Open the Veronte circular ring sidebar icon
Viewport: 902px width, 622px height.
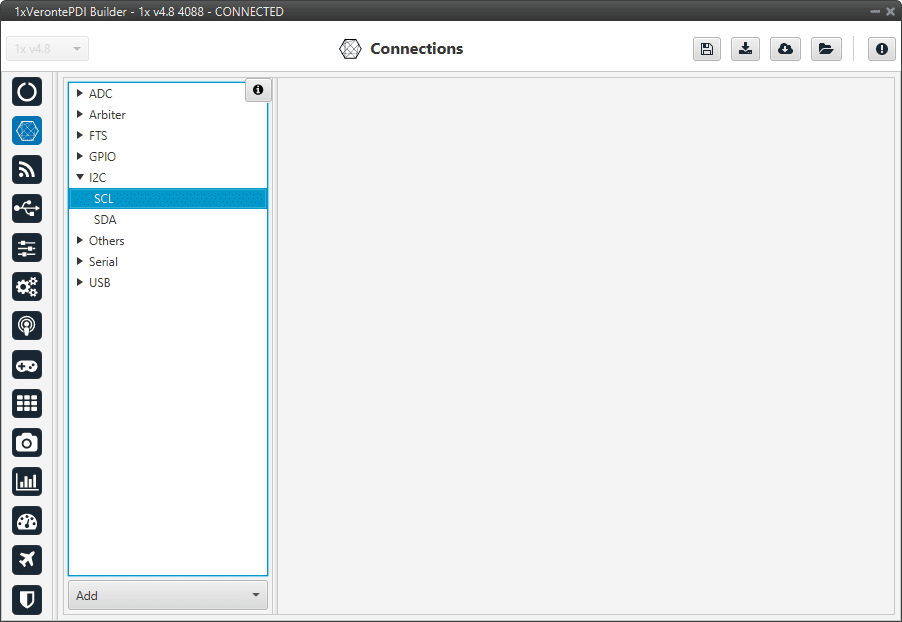(27, 91)
